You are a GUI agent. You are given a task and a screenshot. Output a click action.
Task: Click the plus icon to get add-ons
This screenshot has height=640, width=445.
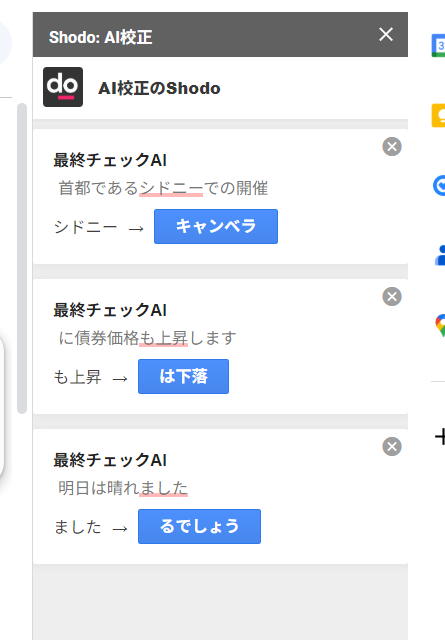440,437
